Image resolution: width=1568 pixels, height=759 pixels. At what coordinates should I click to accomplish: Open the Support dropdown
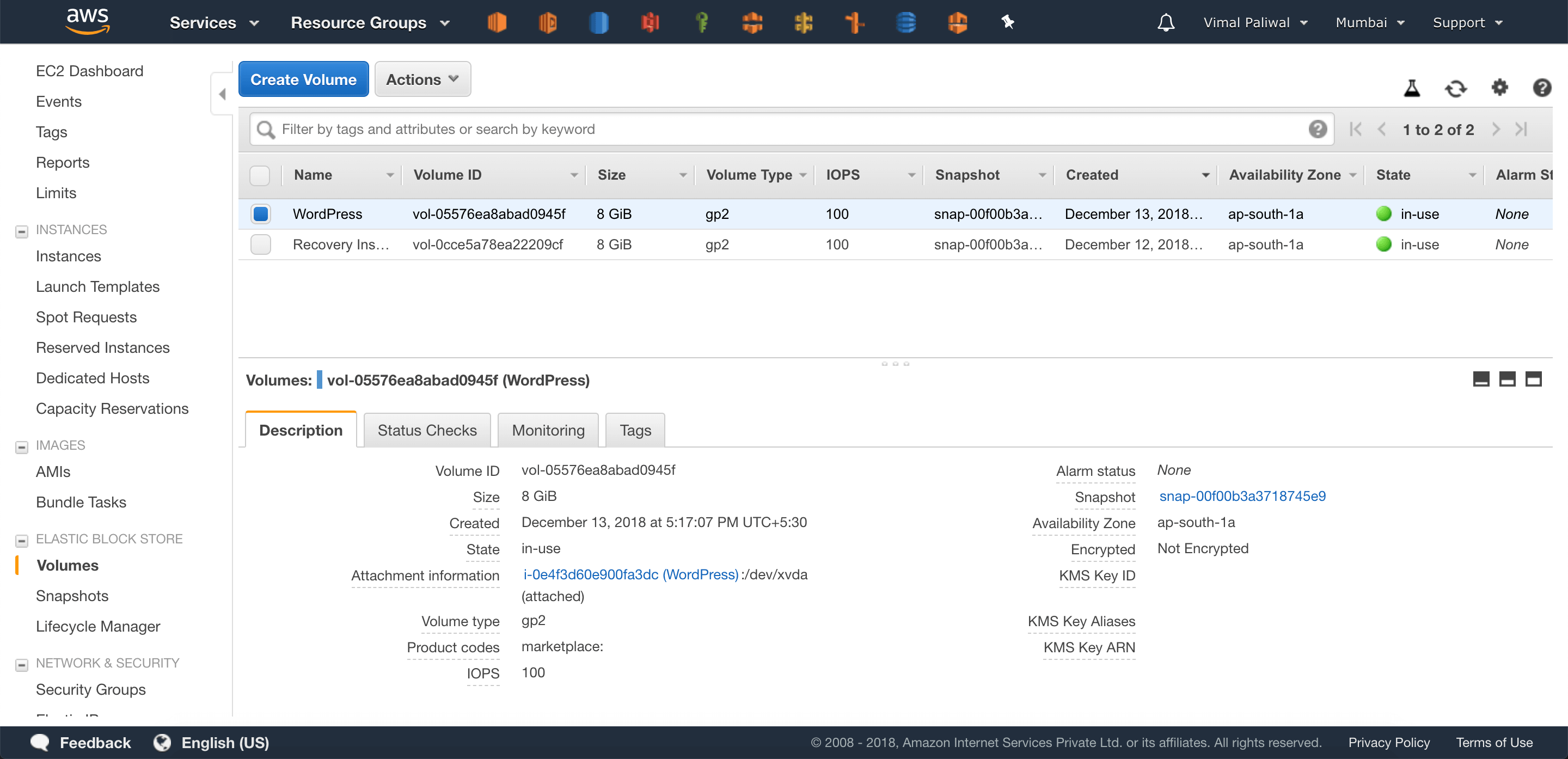tap(1467, 22)
